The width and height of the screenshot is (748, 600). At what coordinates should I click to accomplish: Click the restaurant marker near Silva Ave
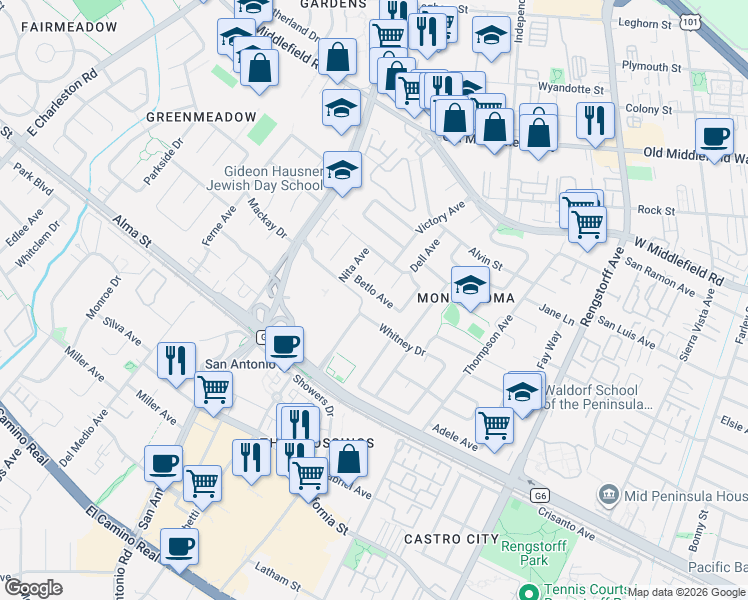coord(177,362)
